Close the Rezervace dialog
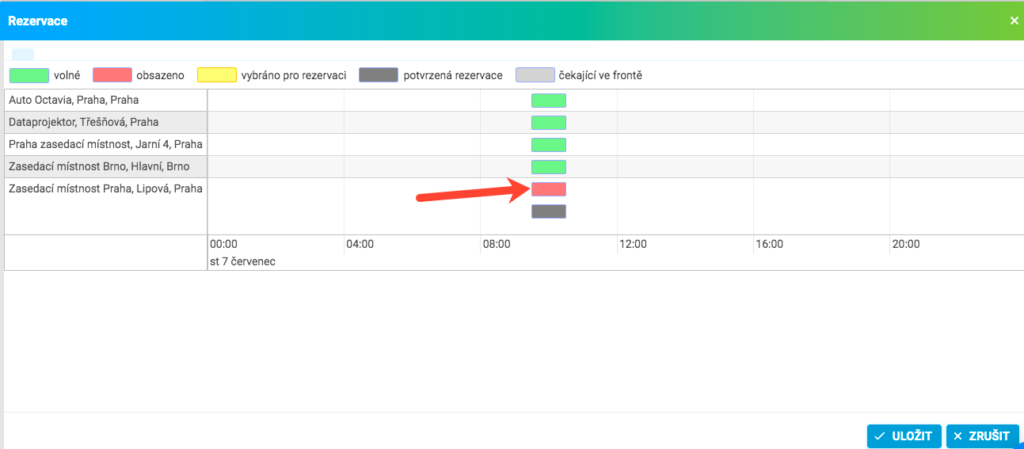The image size is (1024, 449). click(1014, 21)
